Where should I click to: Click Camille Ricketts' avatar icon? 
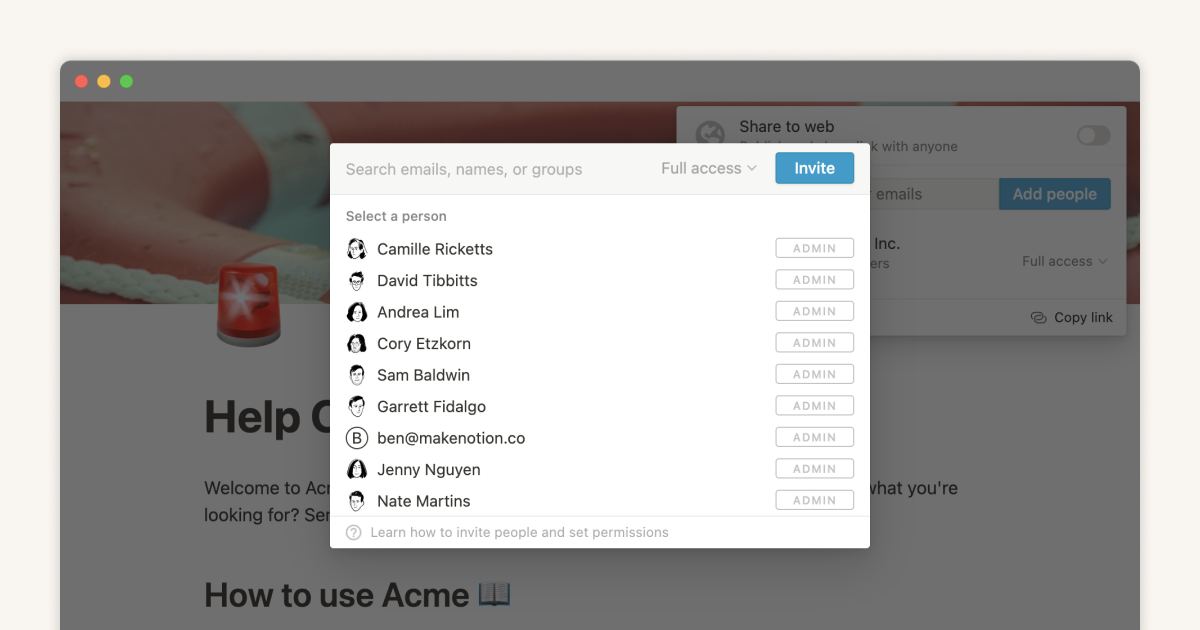click(x=356, y=249)
